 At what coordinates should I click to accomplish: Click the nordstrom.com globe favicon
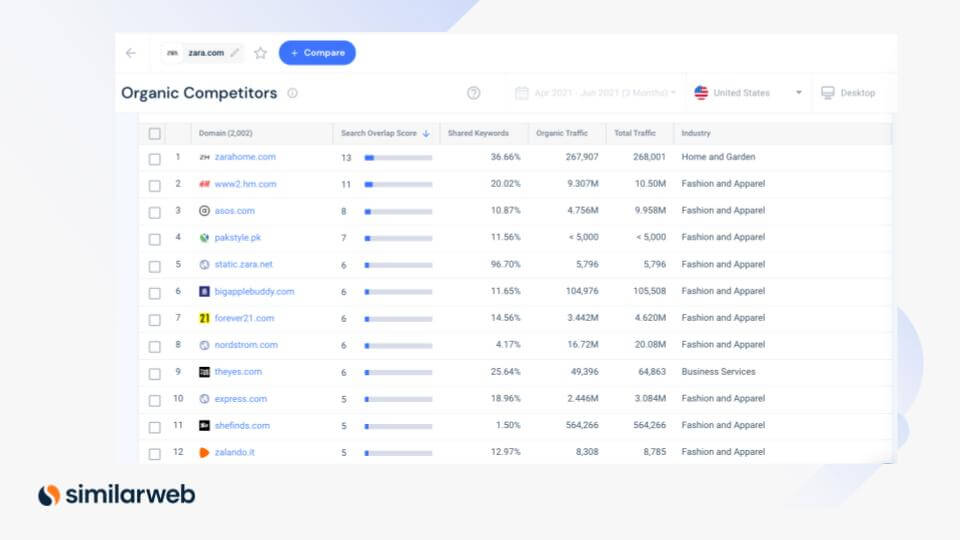click(x=204, y=345)
